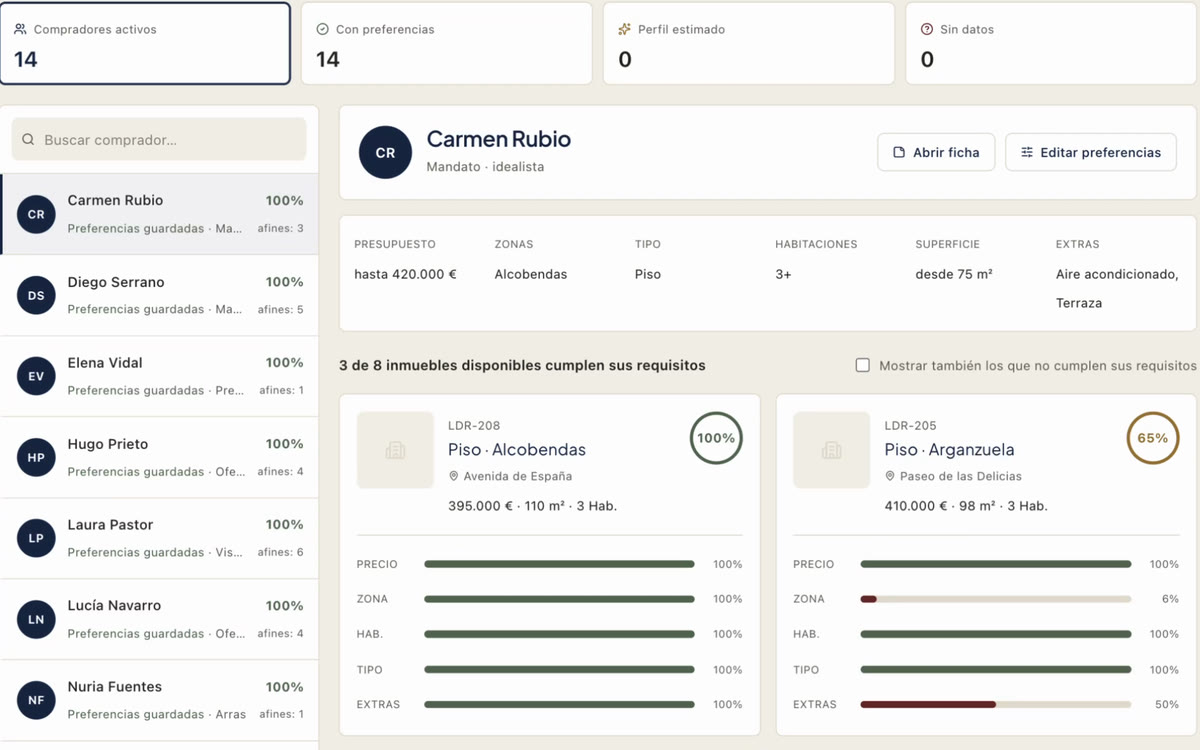Click '410.000 € · 98 m² · 3 Hab.' details

pos(966,506)
